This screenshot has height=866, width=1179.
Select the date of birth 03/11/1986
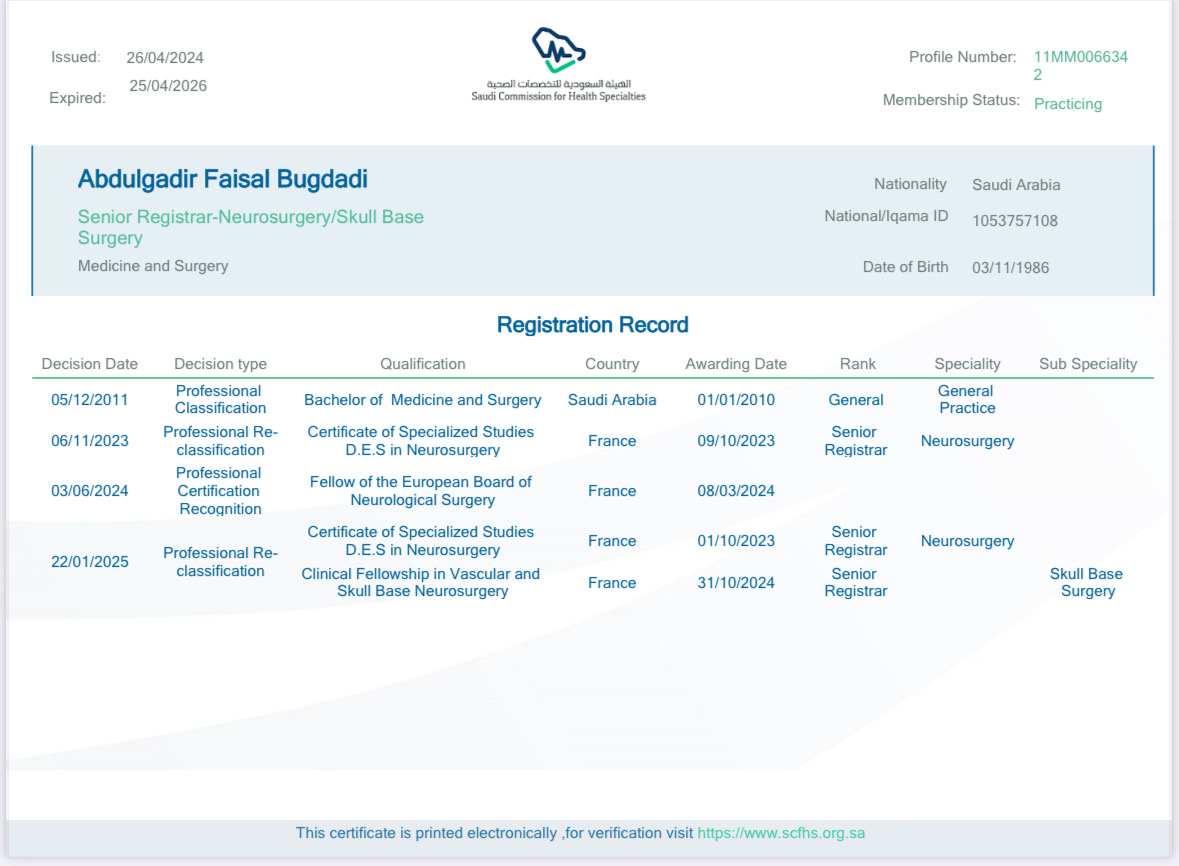click(x=1010, y=268)
